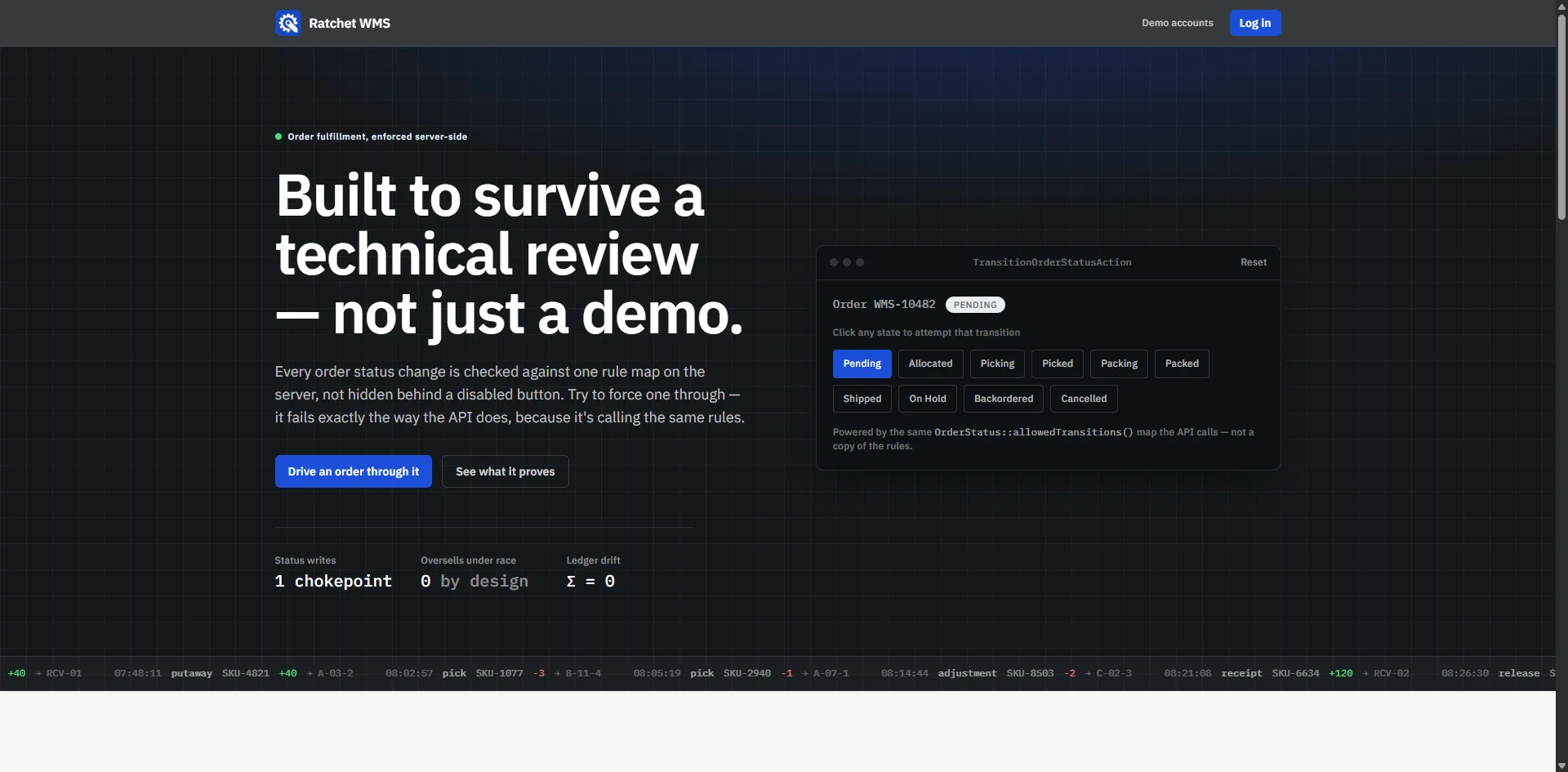Set order state to Packed
Viewport: 1568px width, 772px height.
(1182, 364)
